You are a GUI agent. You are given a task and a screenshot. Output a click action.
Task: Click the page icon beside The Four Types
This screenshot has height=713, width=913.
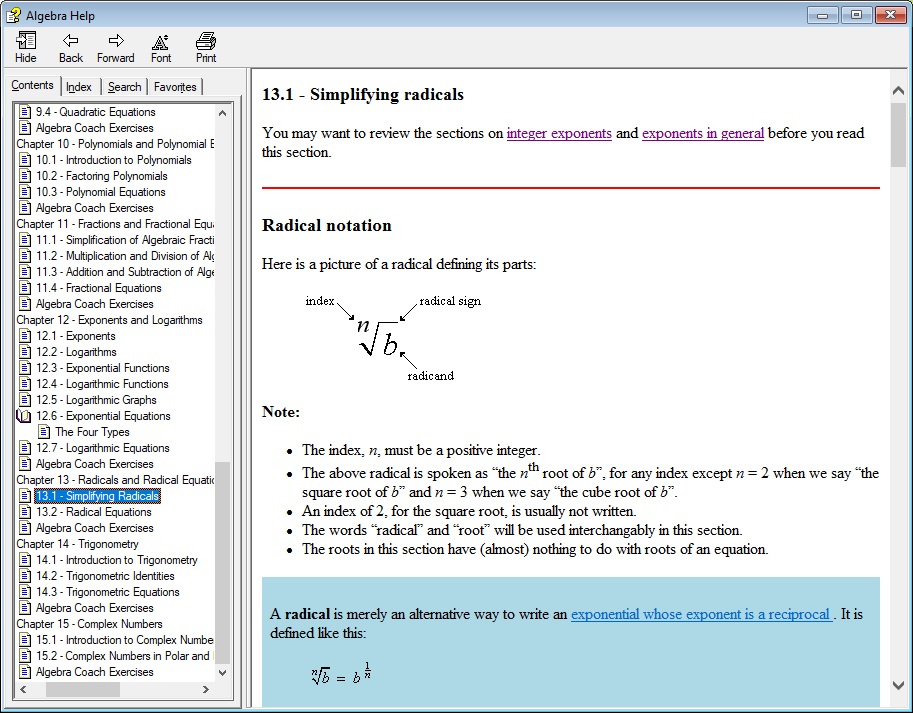(44, 431)
